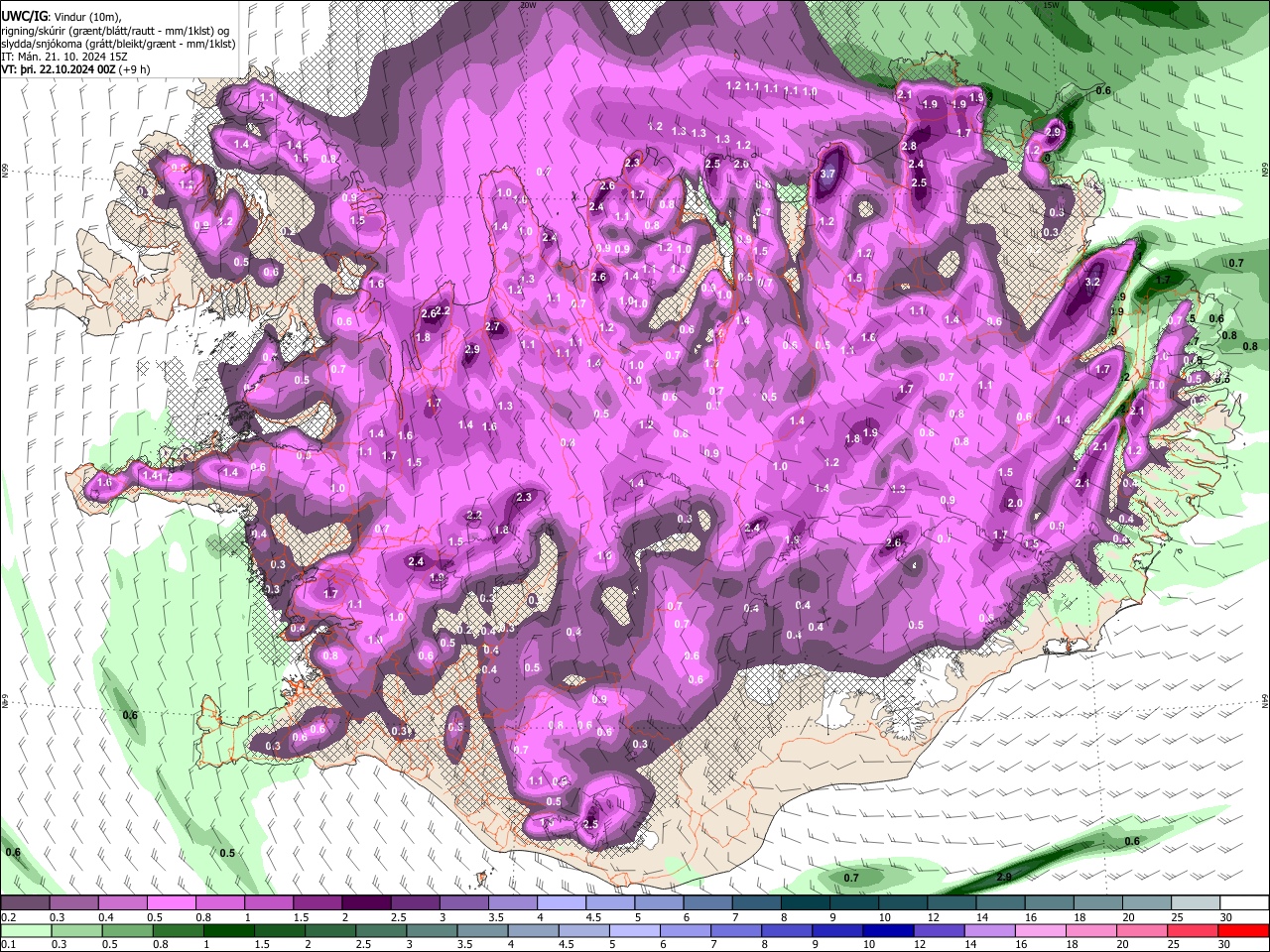Select the "3.7" snowfall value on the map
Image resolution: width=1270 pixels, height=952 pixels.
tap(829, 174)
